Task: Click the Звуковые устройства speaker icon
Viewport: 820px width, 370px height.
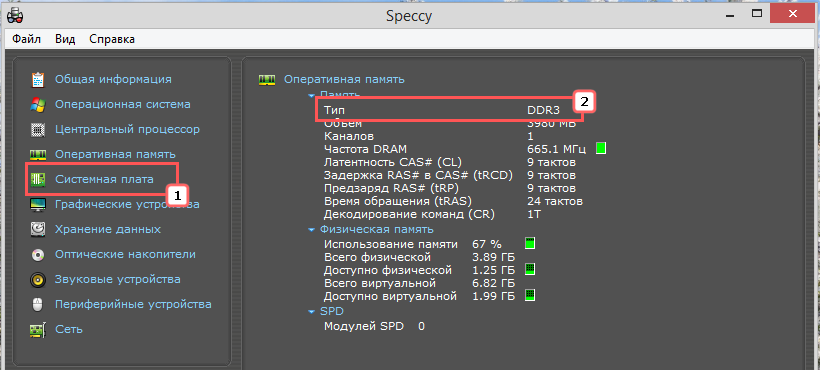Action: 38,280
